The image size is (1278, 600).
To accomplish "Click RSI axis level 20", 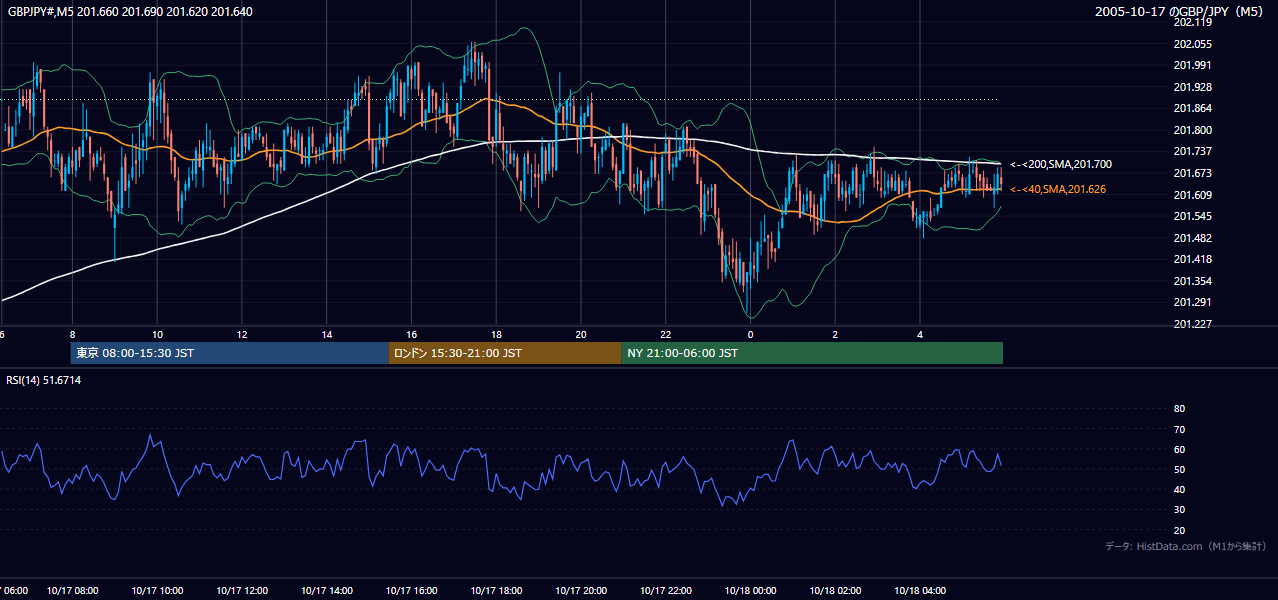I will [1179, 530].
